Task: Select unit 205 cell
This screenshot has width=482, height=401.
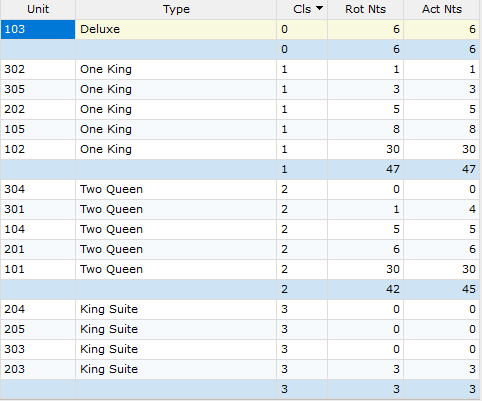Action: point(38,329)
